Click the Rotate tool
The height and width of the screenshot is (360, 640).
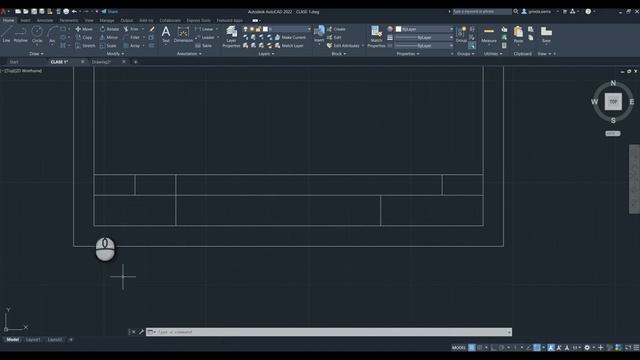point(109,29)
